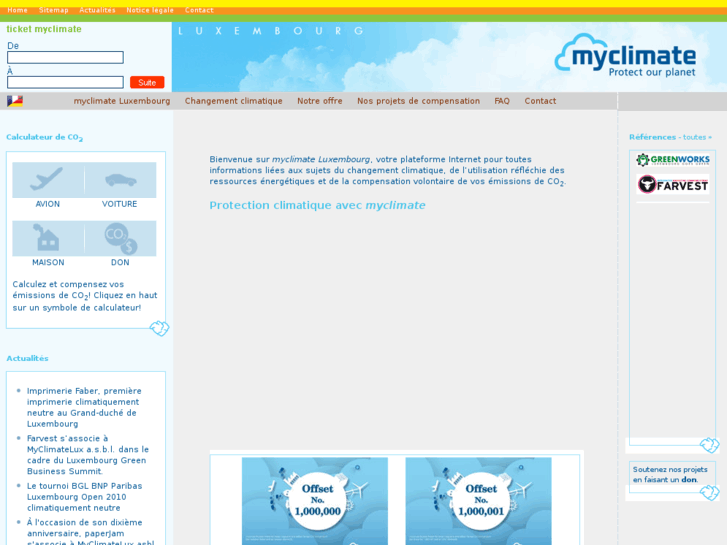Click the Calculateur de CO2 heading

pyautogui.click(x=45, y=138)
